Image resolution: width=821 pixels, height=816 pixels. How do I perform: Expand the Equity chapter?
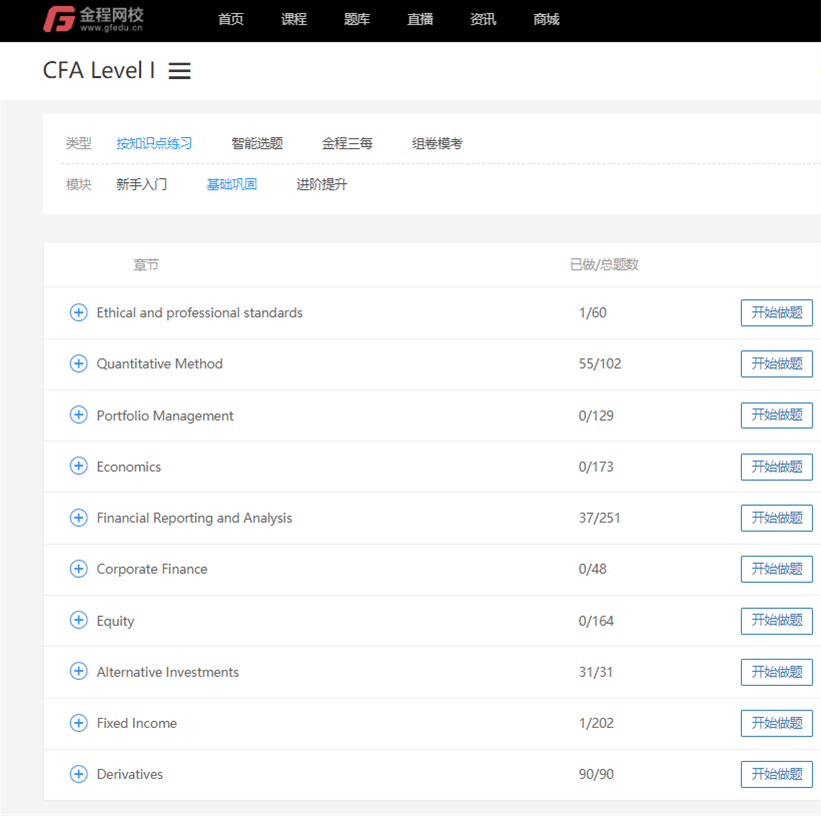click(79, 620)
